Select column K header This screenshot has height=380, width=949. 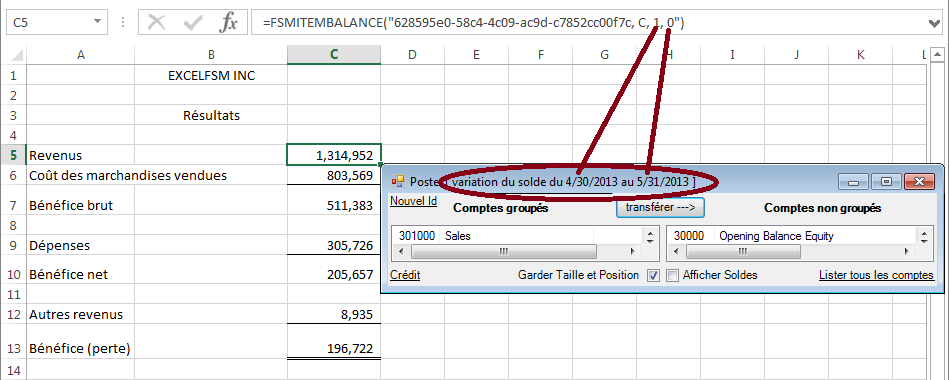point(861,55)
